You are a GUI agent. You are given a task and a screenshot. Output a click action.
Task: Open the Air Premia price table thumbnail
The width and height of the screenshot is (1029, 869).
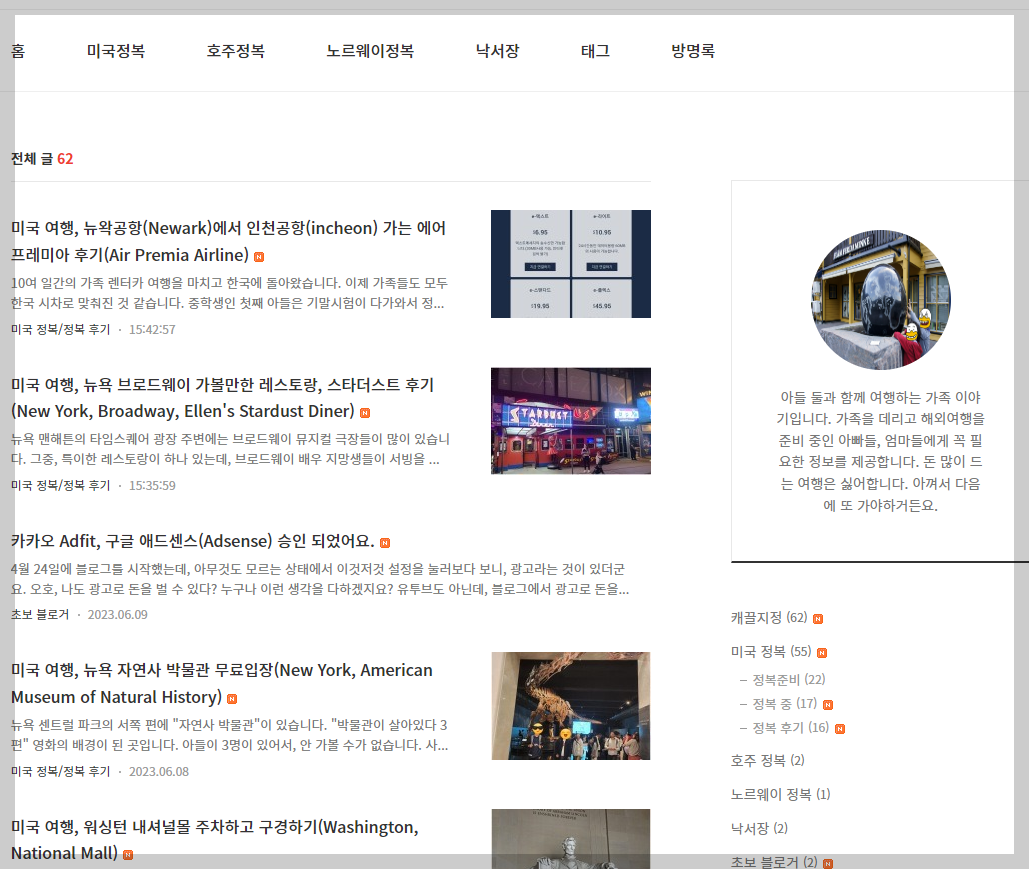571,264
